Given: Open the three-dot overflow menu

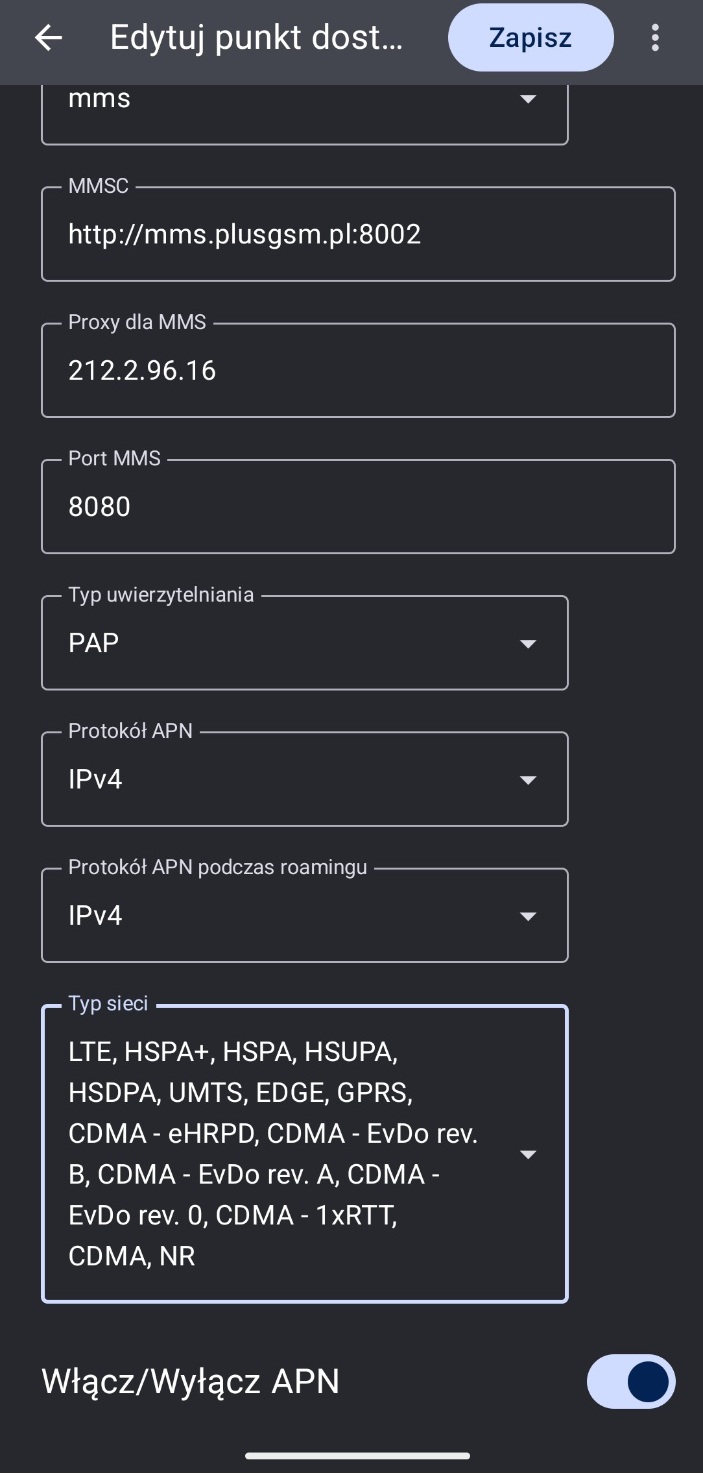Looking at the screenshot, I should pyautogui.click(x=655, y=38).
